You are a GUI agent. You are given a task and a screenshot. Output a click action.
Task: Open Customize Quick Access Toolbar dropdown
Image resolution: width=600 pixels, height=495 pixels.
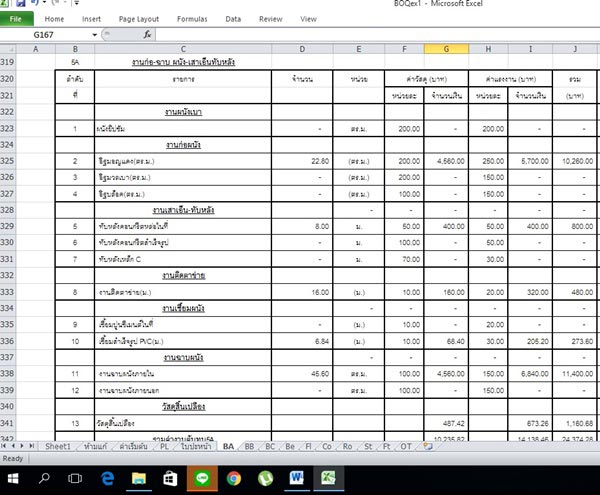77,3
